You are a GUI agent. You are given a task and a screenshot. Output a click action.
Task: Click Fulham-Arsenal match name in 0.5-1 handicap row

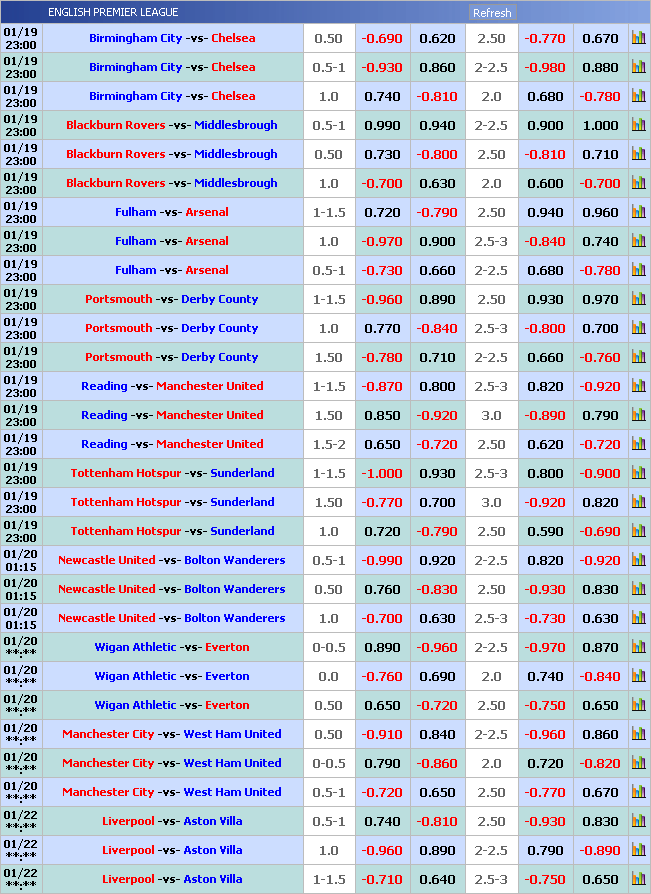coord(172,271)
